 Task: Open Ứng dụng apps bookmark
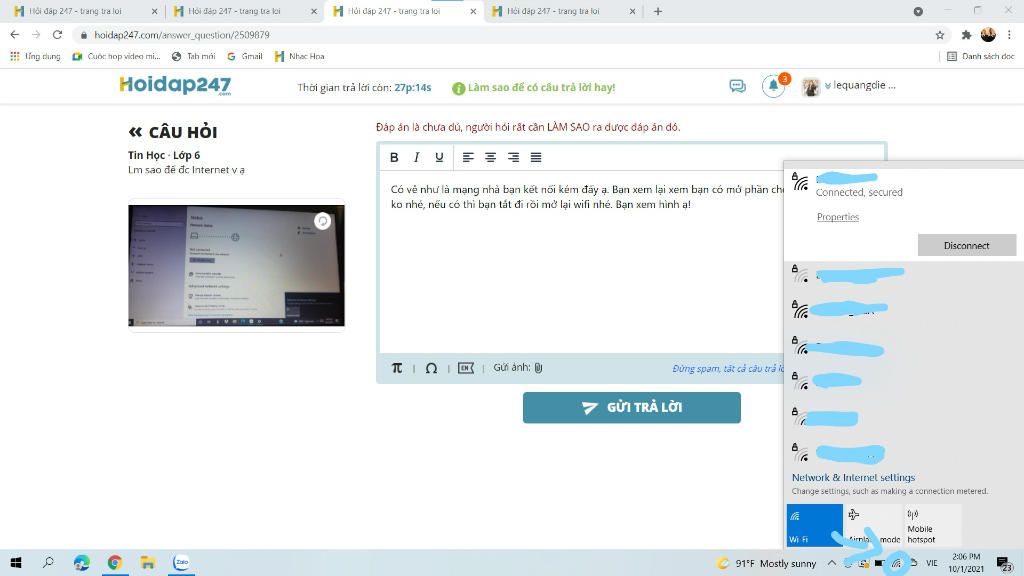(35, 57)
